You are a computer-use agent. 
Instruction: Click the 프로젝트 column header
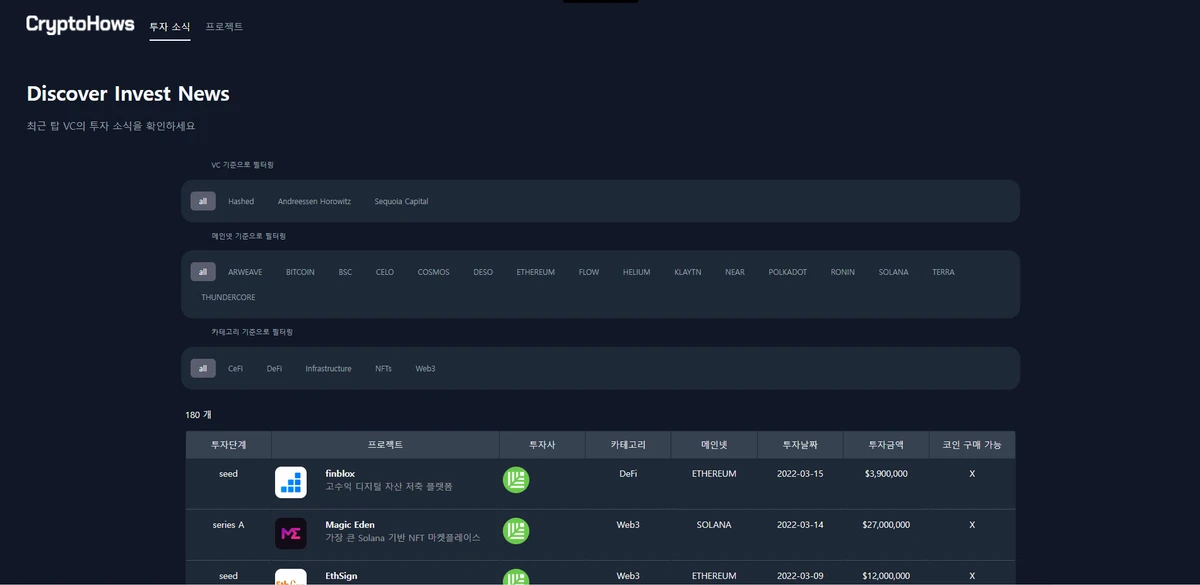pyautogui.click(x=385, y=445)
